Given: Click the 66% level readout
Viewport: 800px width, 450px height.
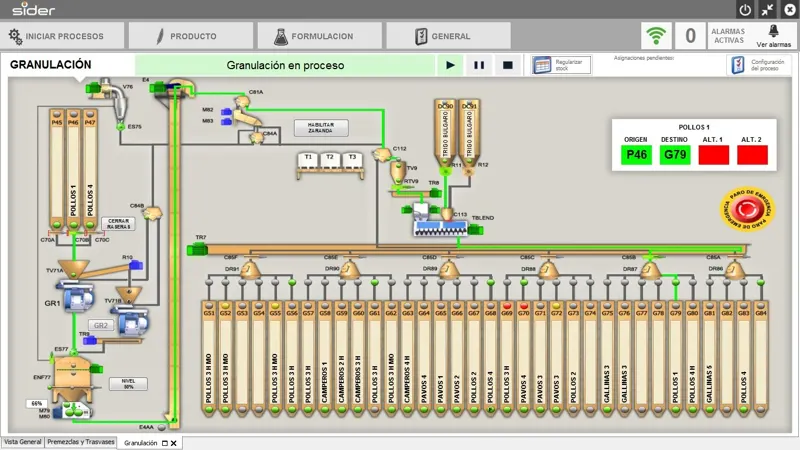Looking at the screenshot, I should pos(36,403).
